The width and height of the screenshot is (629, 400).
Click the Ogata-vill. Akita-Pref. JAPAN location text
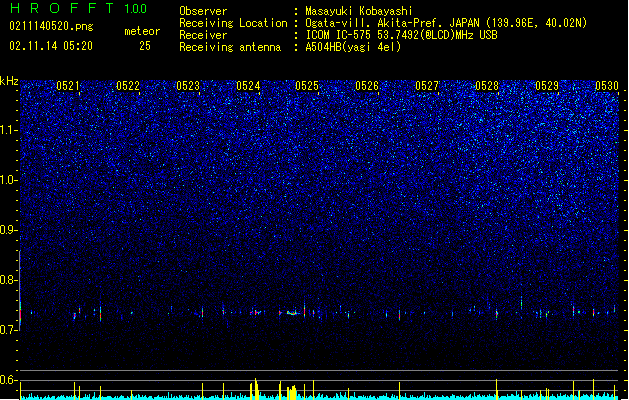(446, 23)
